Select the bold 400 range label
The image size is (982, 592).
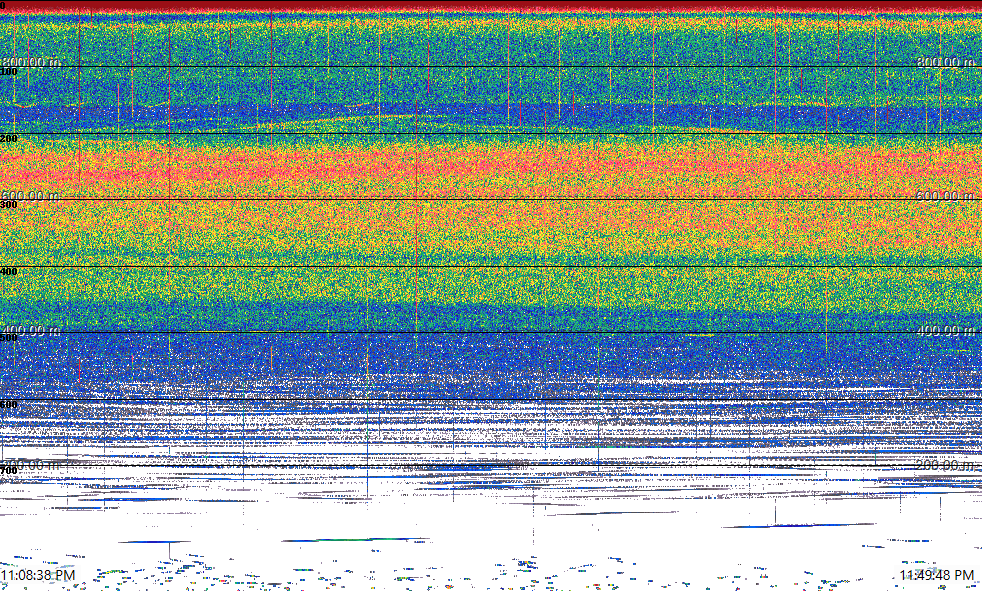[9, 271]
